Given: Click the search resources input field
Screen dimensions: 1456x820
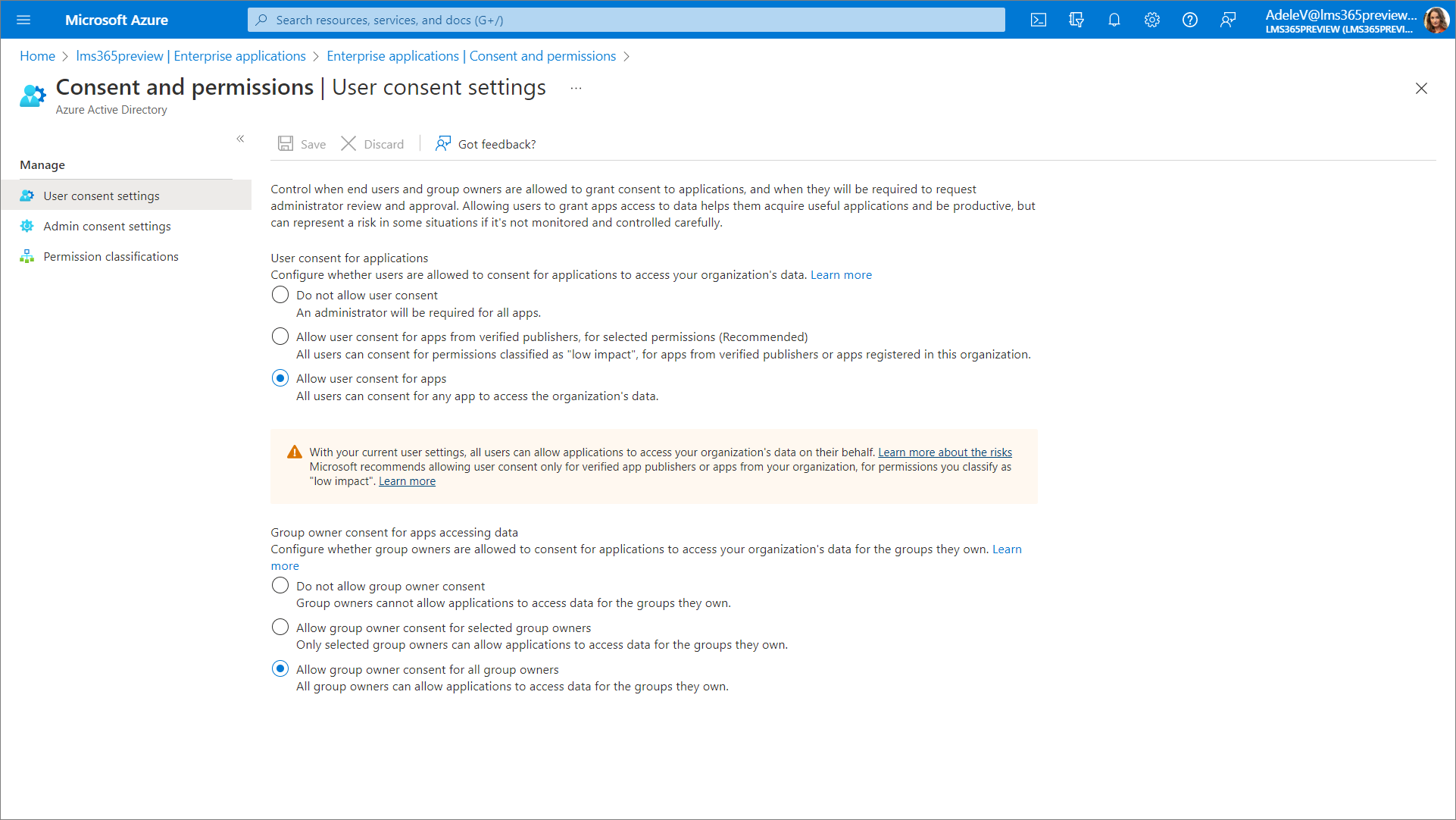Looking at the screenshot, I should click(626, 20).
